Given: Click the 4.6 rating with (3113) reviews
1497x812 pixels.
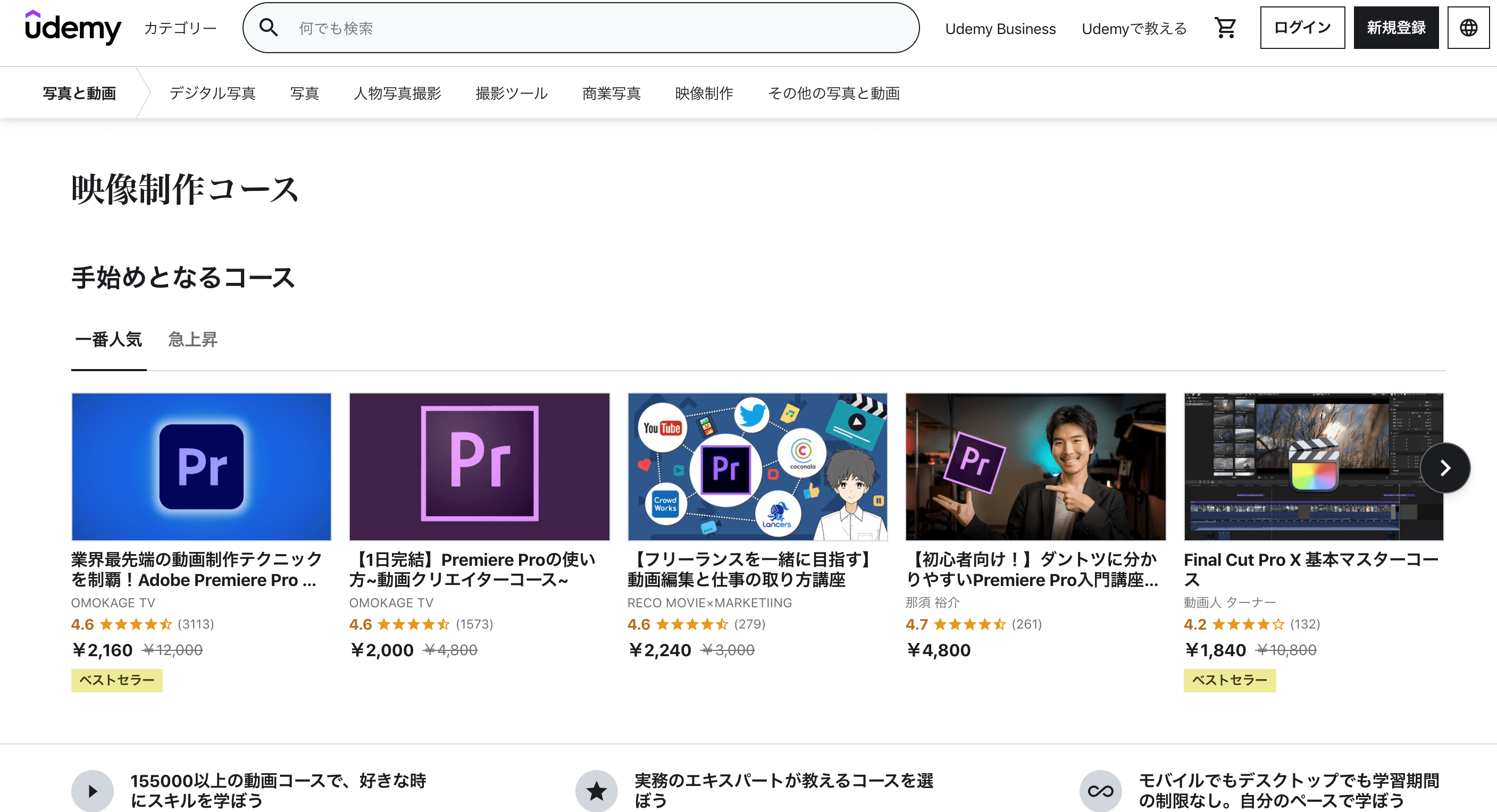Looking at the screenshot, I should coord(143,624).
